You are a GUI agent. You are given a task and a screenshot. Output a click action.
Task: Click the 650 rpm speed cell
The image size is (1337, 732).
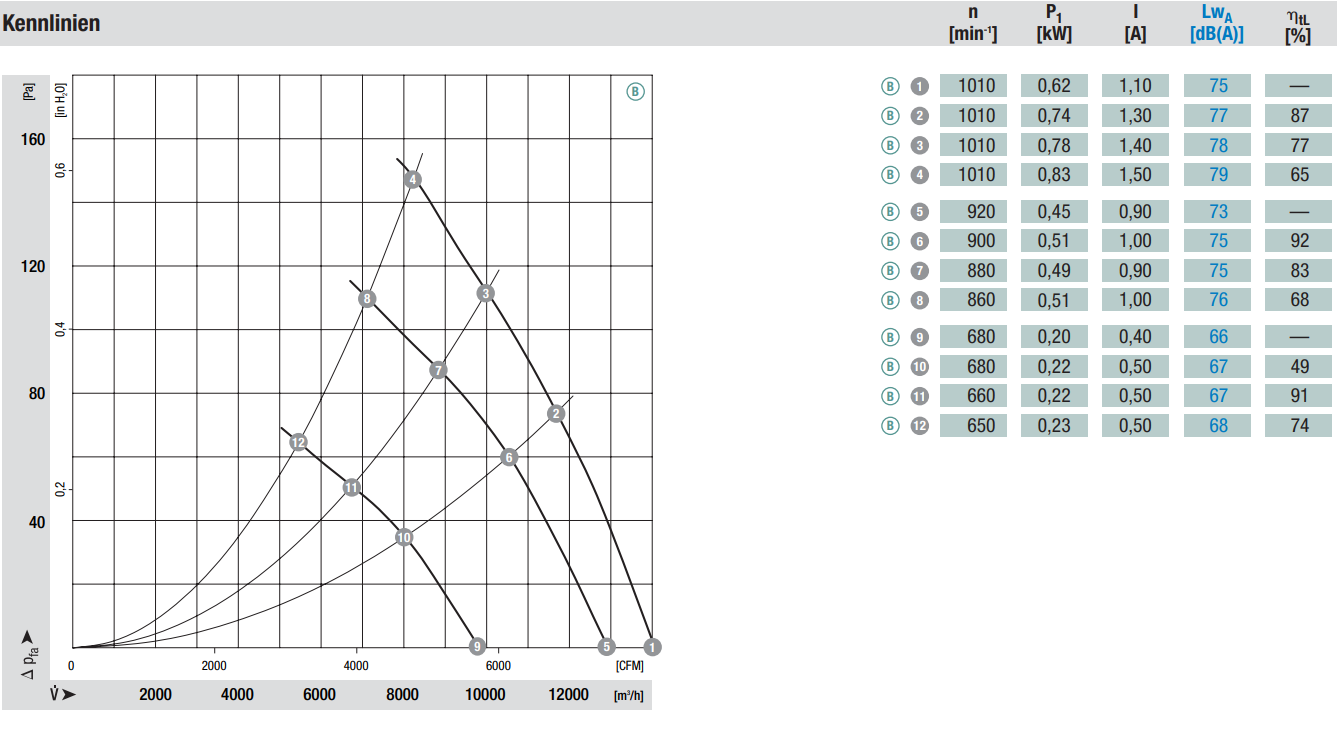[x=974, y=425]
